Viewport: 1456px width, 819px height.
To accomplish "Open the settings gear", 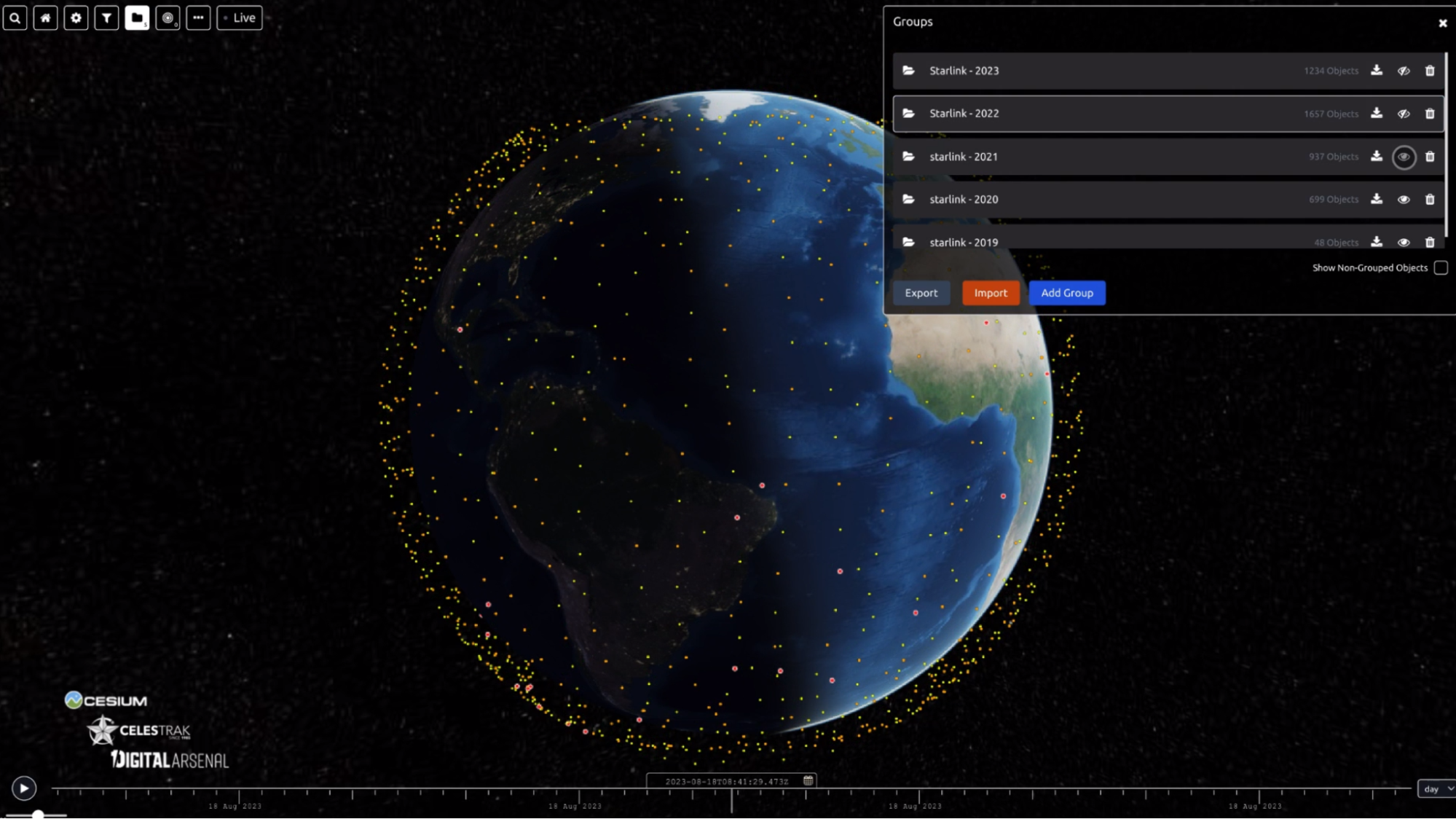I will click(76, 17).
